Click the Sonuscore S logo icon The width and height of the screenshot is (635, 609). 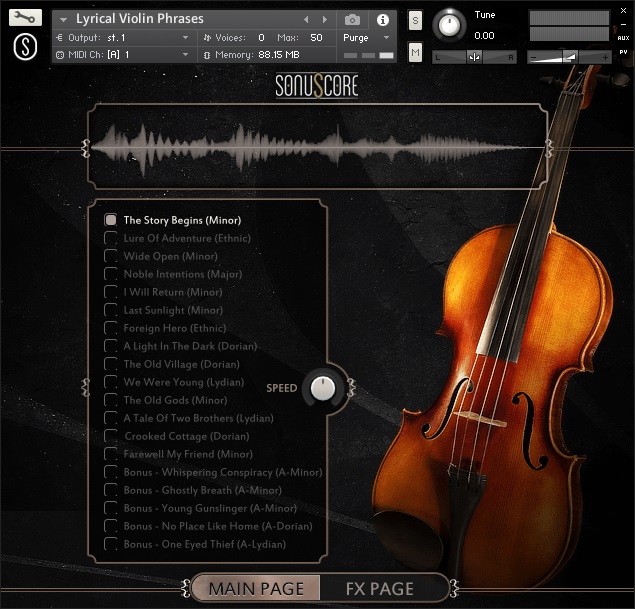click(x=25, y=47)
